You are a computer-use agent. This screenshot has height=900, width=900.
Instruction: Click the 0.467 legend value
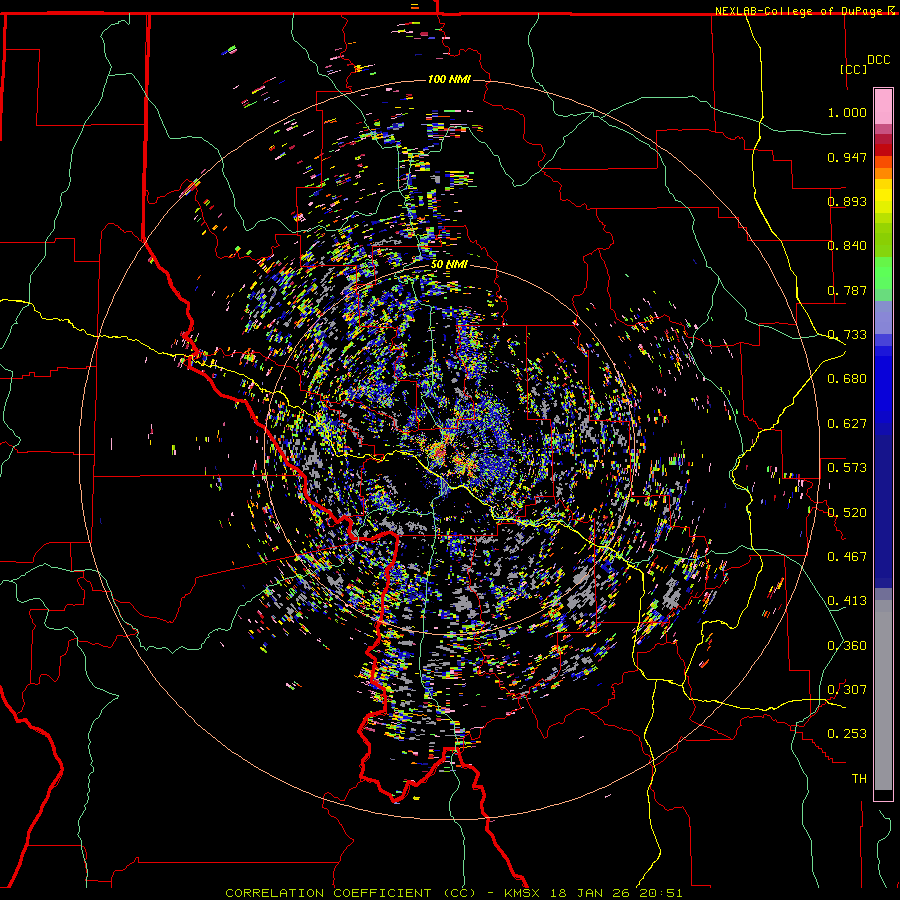click(847, 557)
